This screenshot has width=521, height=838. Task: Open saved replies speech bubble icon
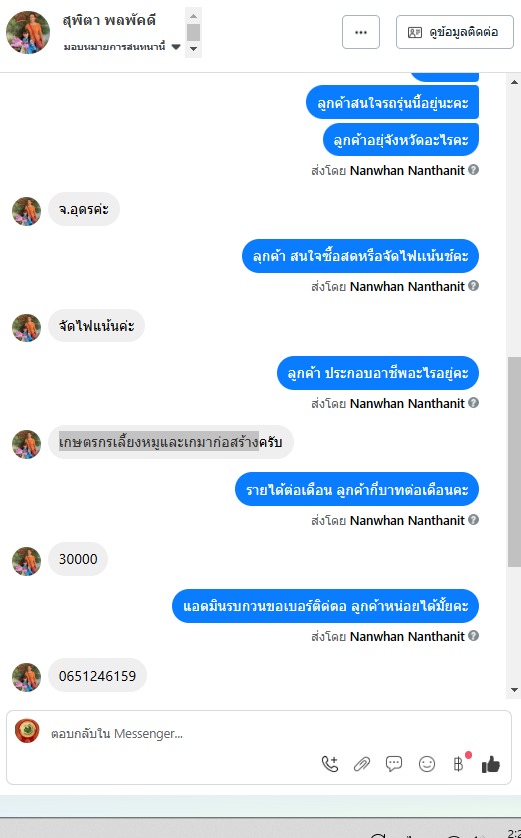pos(394,764)
